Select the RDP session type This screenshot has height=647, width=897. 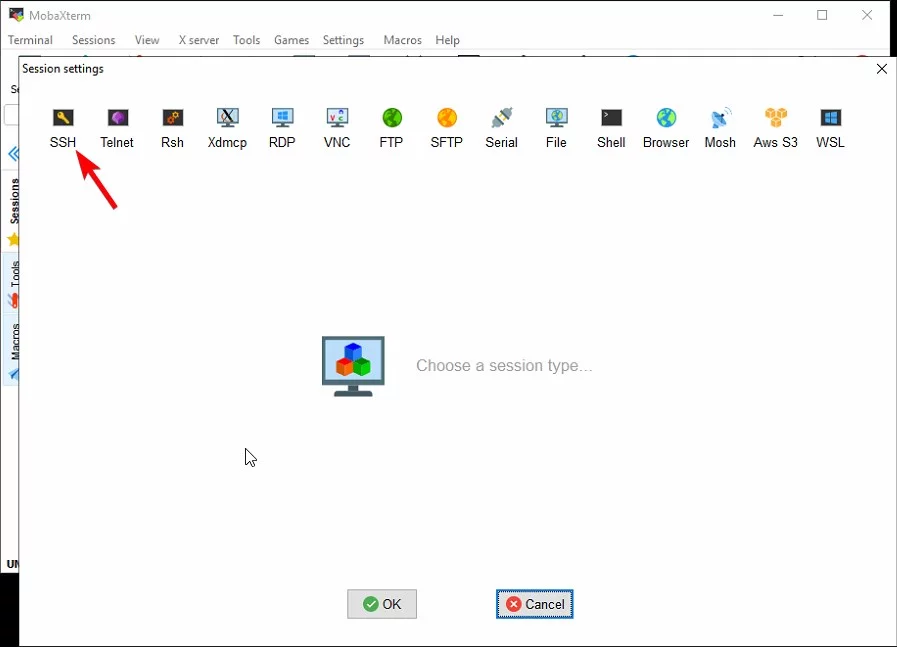282,128
